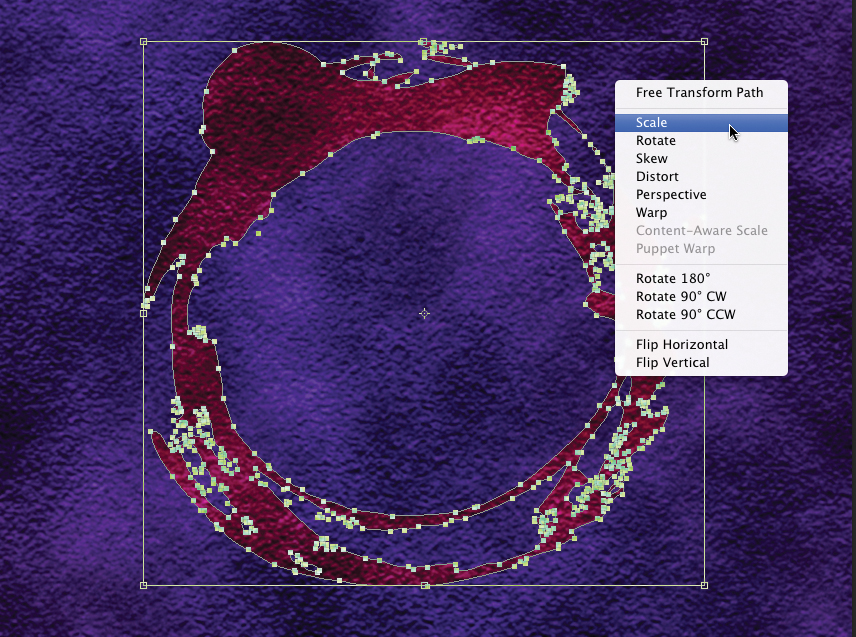Click the bottom-center transform bounding box handle
Image resolution: width=856 pixels, height=637 pixels.
tap(424, 585)
